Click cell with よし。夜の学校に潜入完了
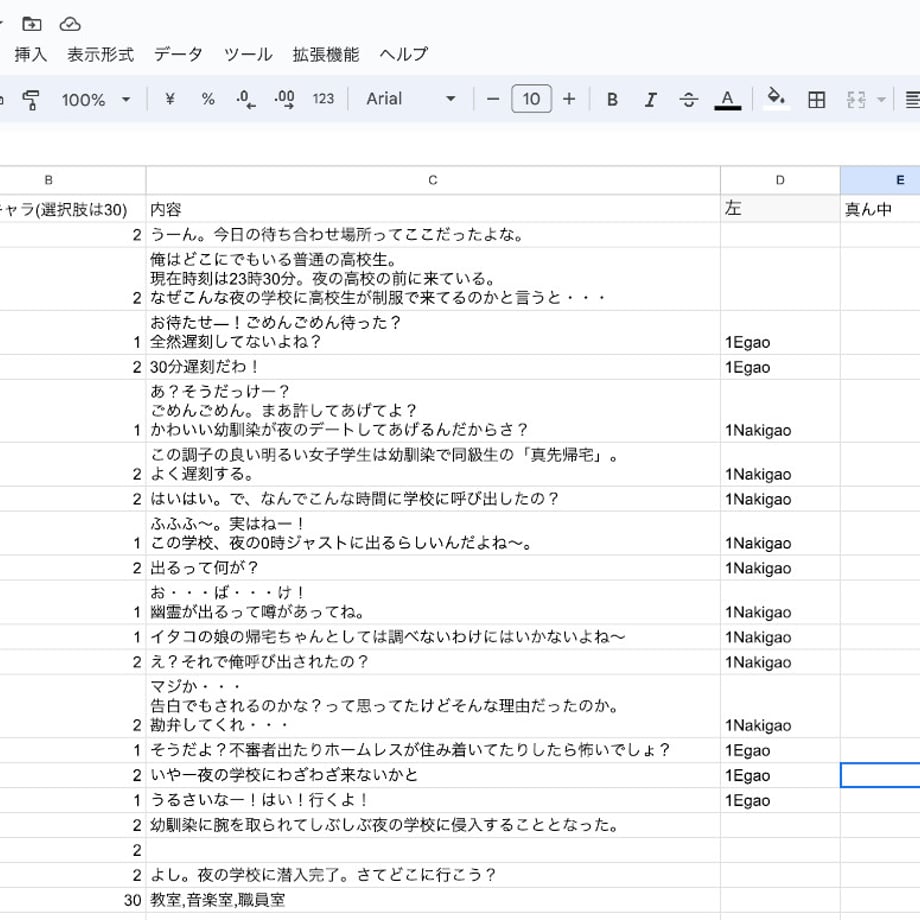This screenshot has height=920, width=920. (433, 875)
